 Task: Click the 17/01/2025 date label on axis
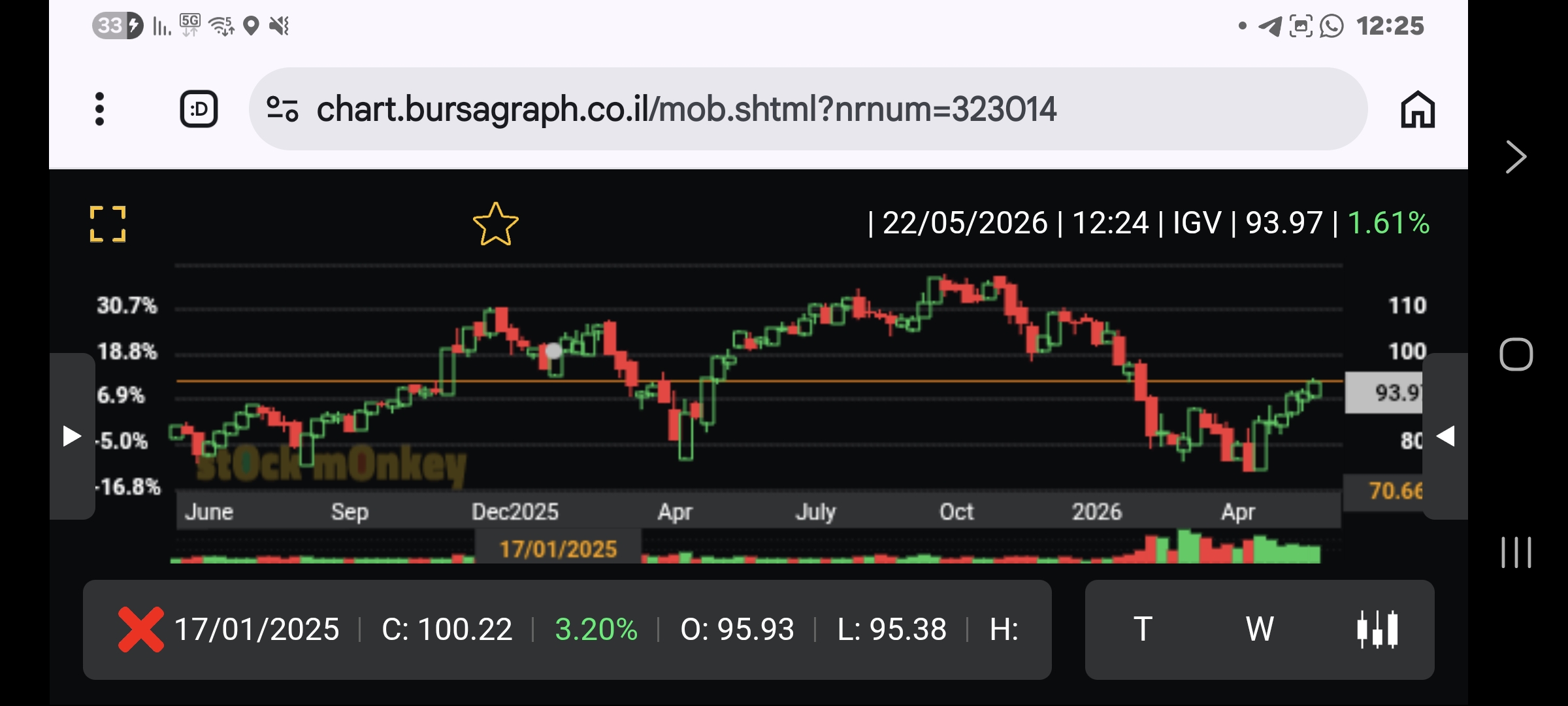(558, 548)
